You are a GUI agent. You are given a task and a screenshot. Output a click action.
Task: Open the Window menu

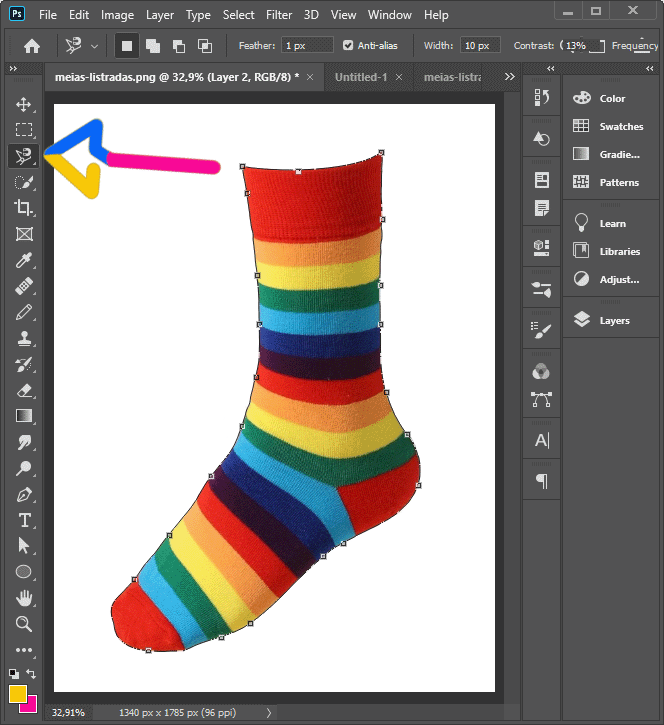(389, 15)
